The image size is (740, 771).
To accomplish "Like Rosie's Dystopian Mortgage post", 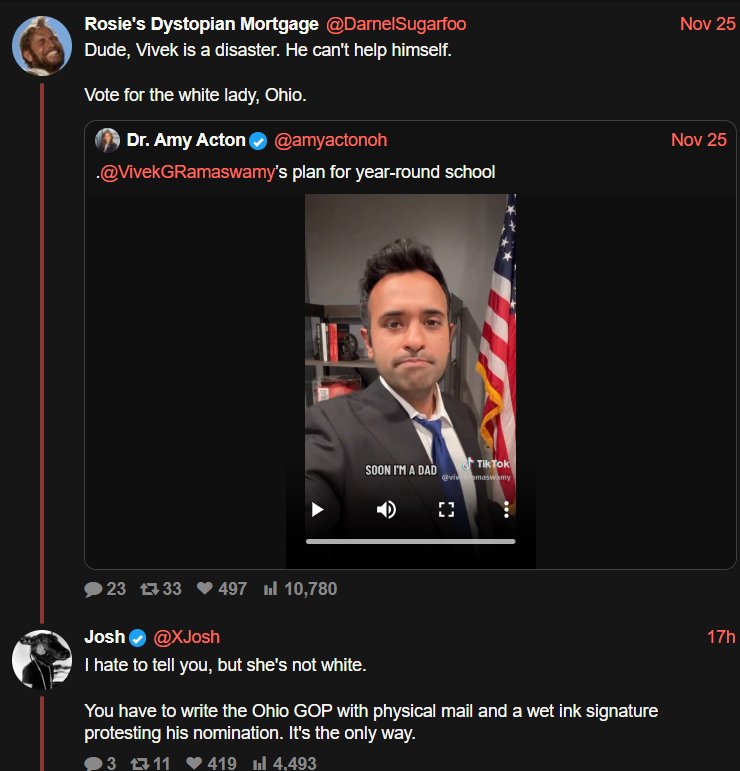I will 206,589.
